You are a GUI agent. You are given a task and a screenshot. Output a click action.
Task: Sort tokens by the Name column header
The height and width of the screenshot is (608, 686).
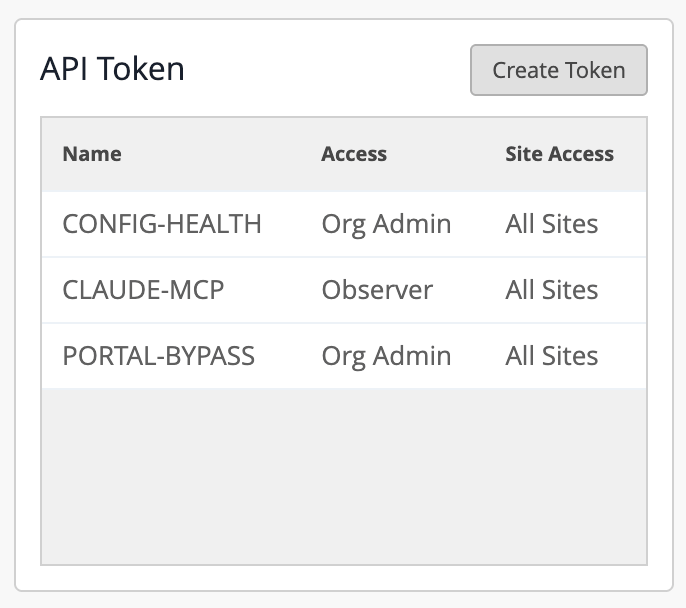click(92, 154)
